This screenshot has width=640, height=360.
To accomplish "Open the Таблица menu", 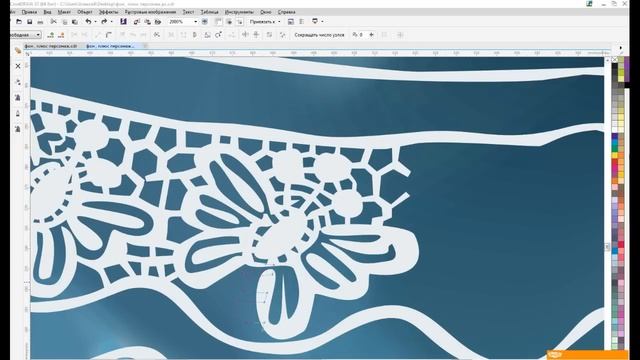I will [209, 12].
